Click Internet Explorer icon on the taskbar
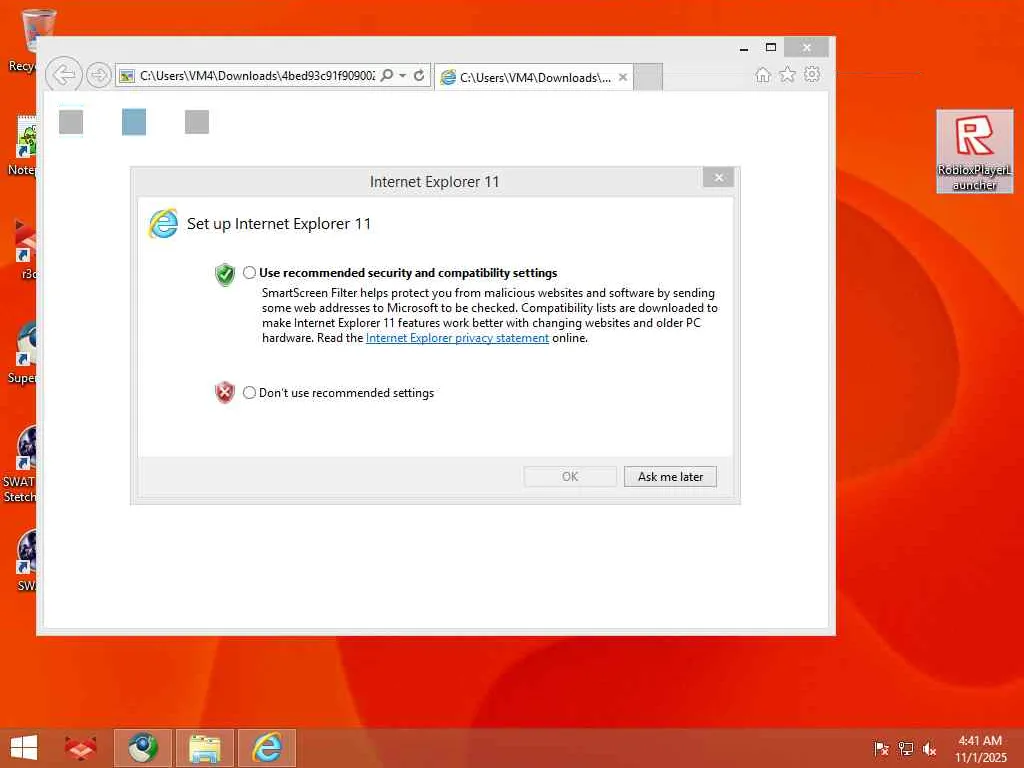This screenshot has height=768, width=1024. point(267,748)
